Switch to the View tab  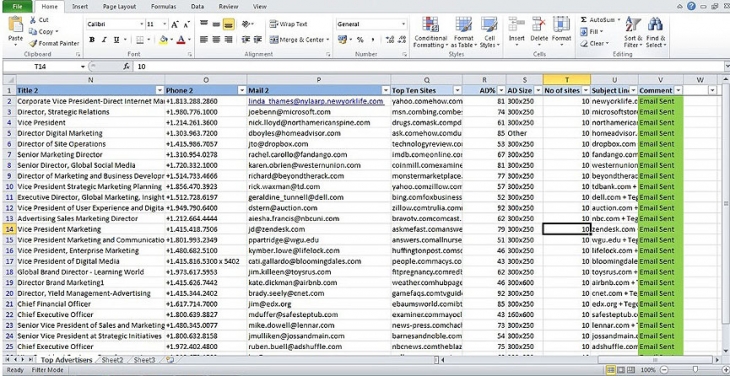[259, 7]
